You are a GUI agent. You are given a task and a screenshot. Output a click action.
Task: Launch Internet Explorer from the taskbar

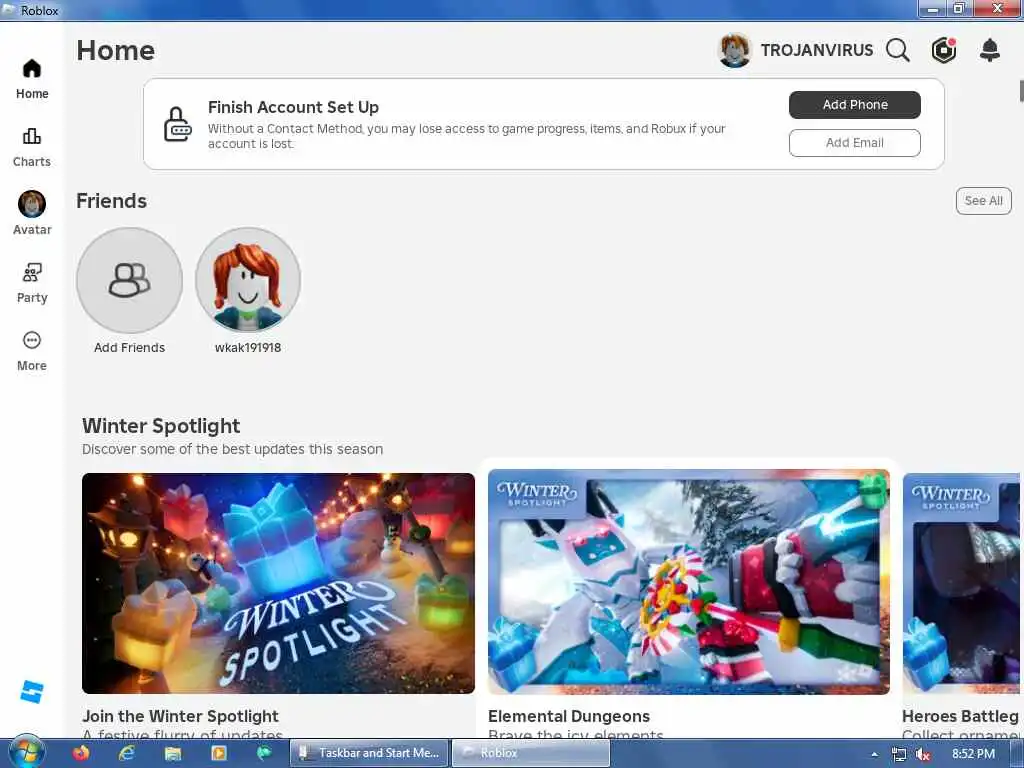[x=127, y=753]
